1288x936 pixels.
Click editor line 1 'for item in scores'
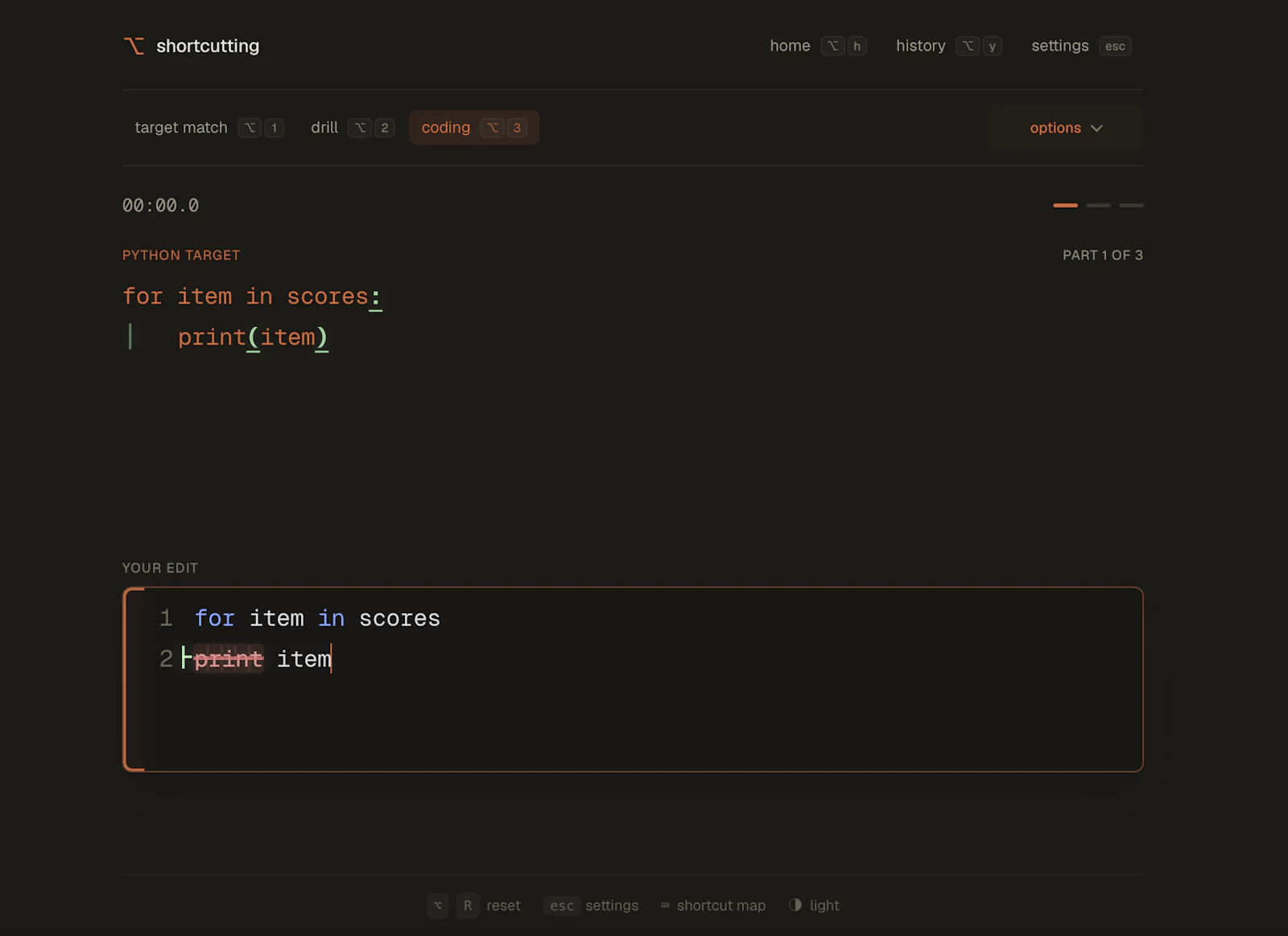317,618
